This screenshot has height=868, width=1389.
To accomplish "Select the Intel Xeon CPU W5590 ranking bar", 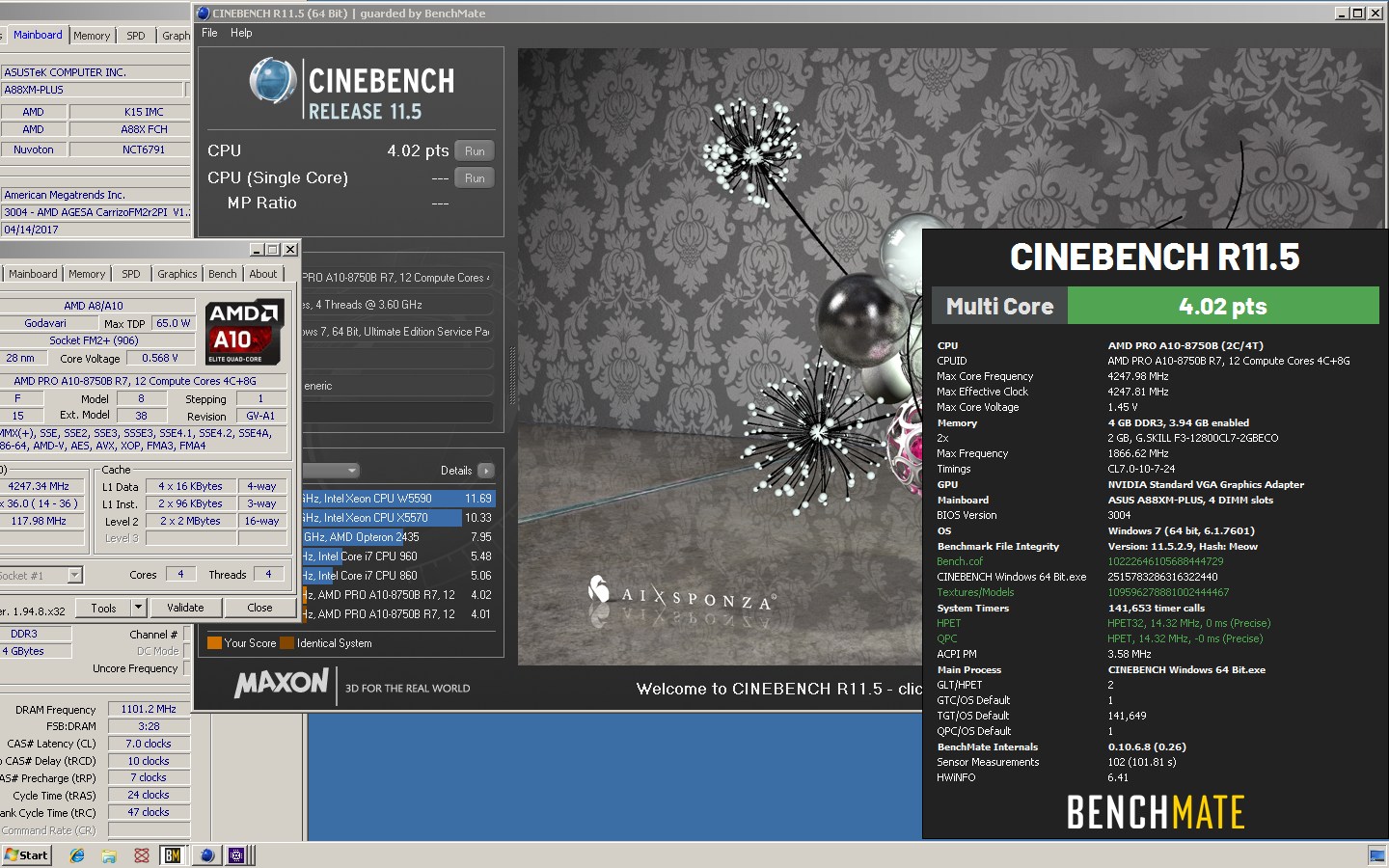I will click(397, 499).
